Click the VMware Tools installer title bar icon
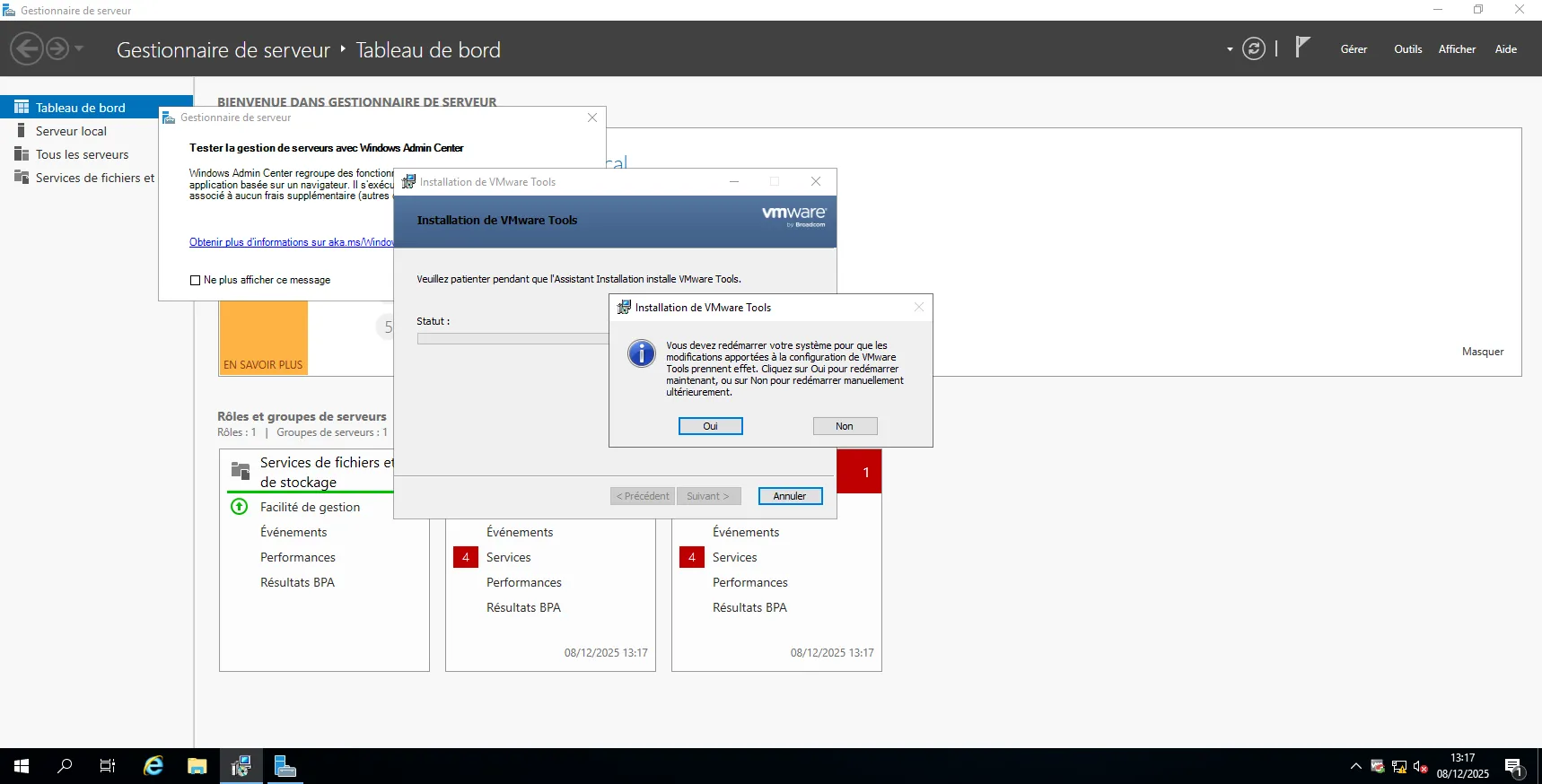The height and width of the screenshot is (784, 1542). click(x=408, y=181)
